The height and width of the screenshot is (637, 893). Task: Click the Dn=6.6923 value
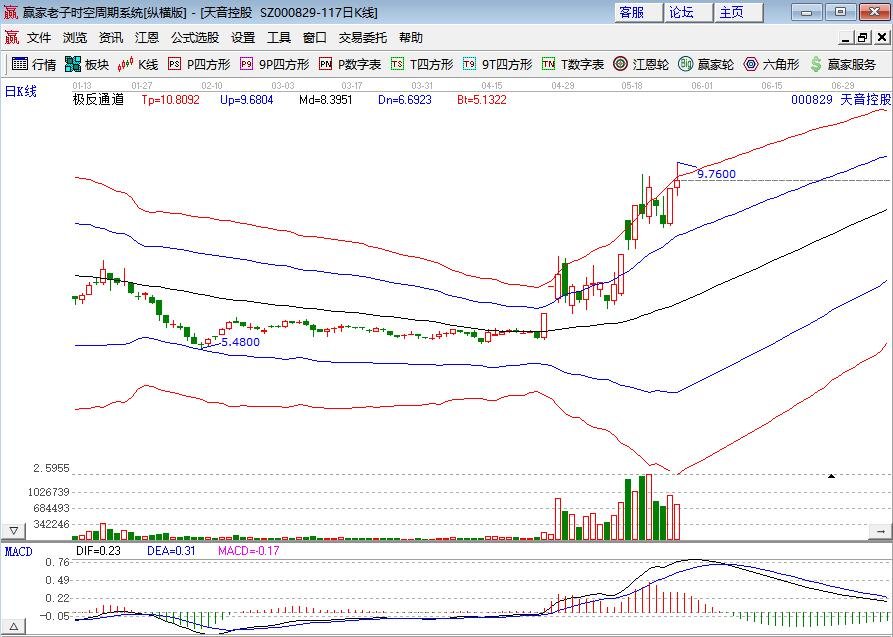(x=405, y=100)
